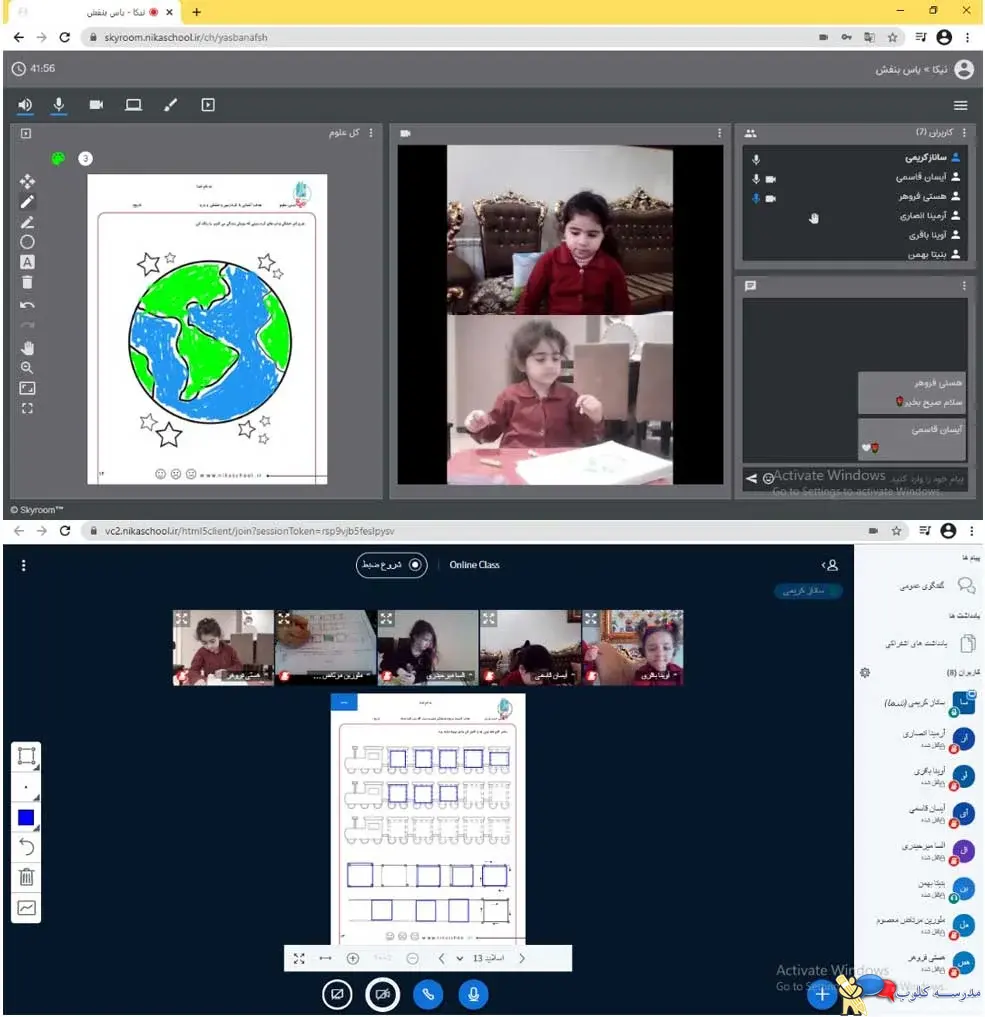The height and width of the screenshot is (1017, 985).
Task: Turn on multi-user whiteboard in Online Class
Action: click(27, 907)
